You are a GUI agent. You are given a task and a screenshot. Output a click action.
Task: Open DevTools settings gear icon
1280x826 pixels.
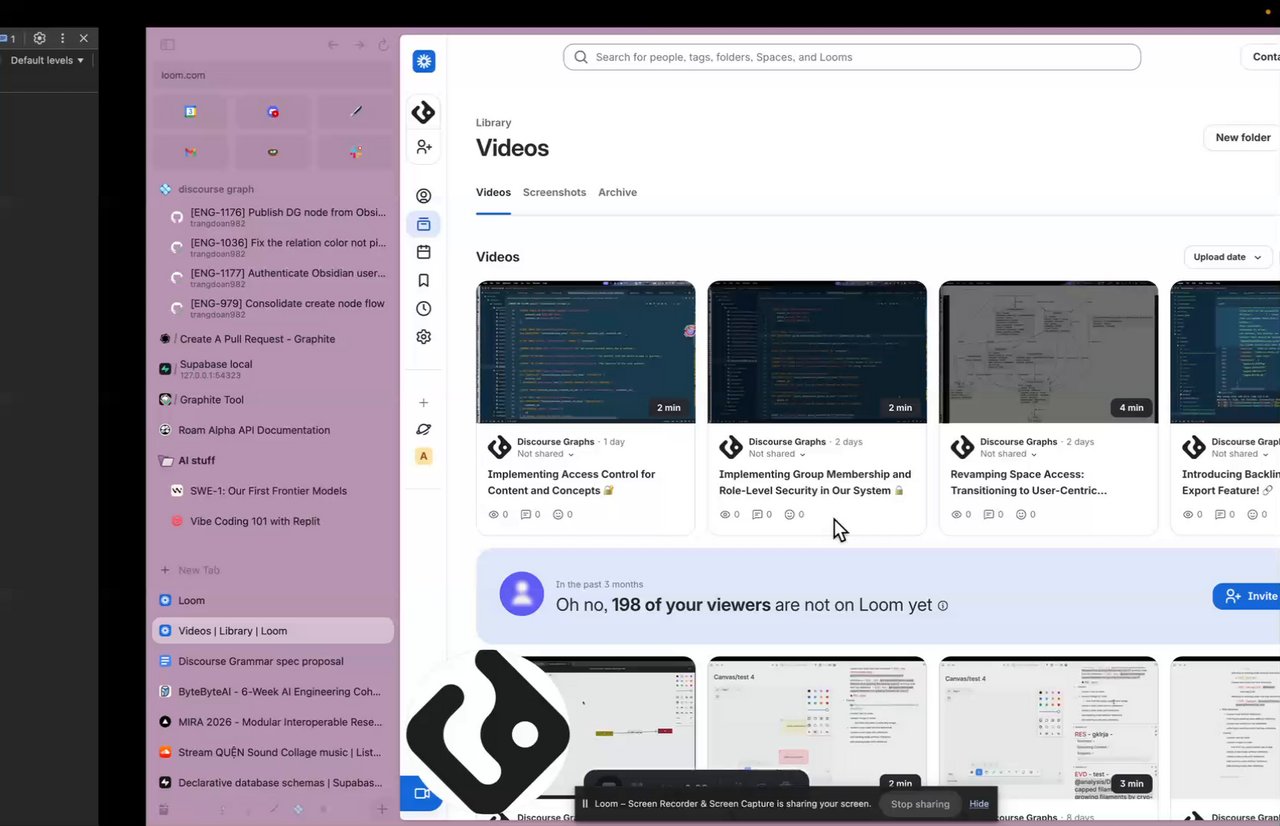[x=39, y=38]
